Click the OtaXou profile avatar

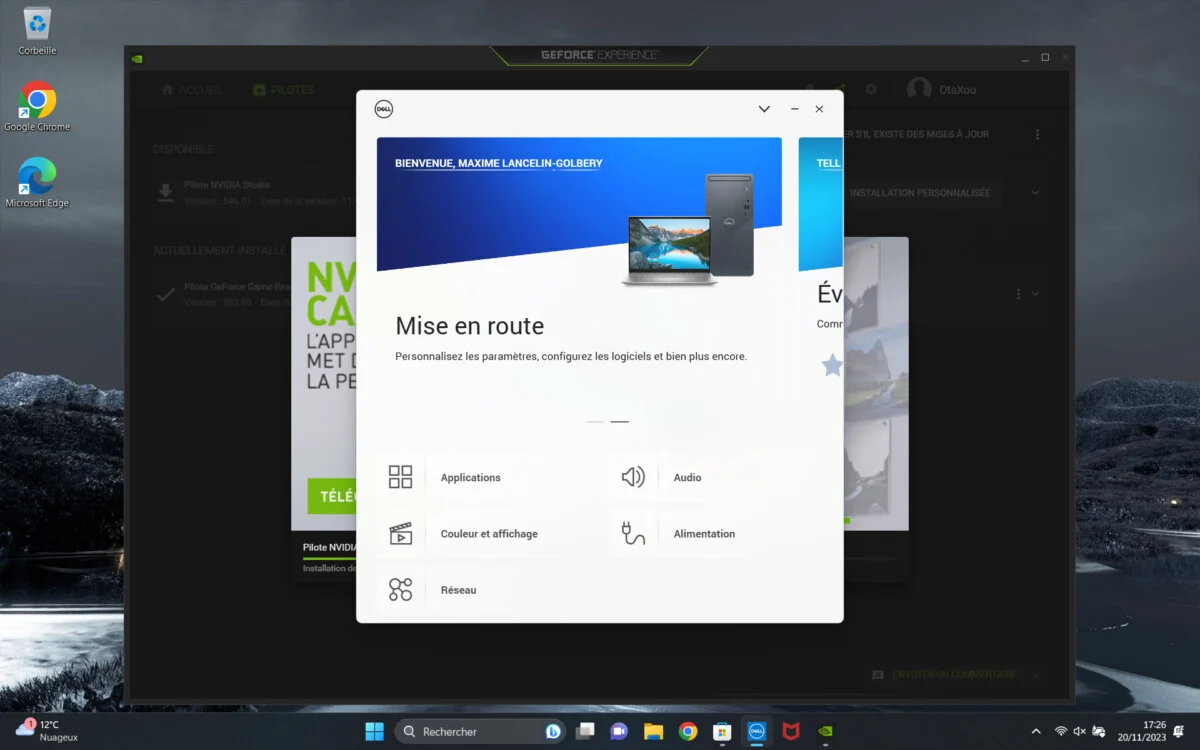pos(919,89)
